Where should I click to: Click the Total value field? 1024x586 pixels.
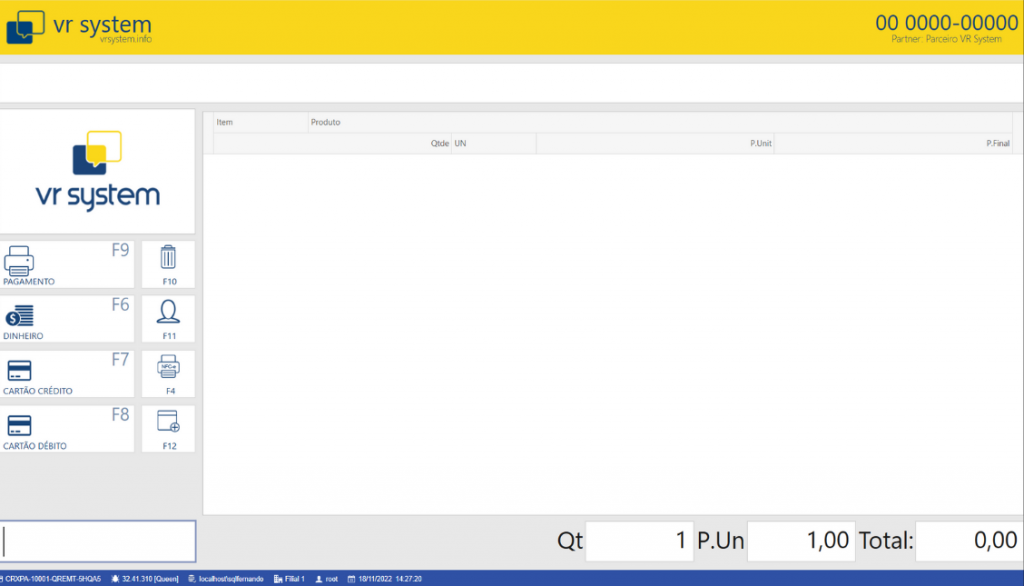pyautogui.click(x=968, y=541)
